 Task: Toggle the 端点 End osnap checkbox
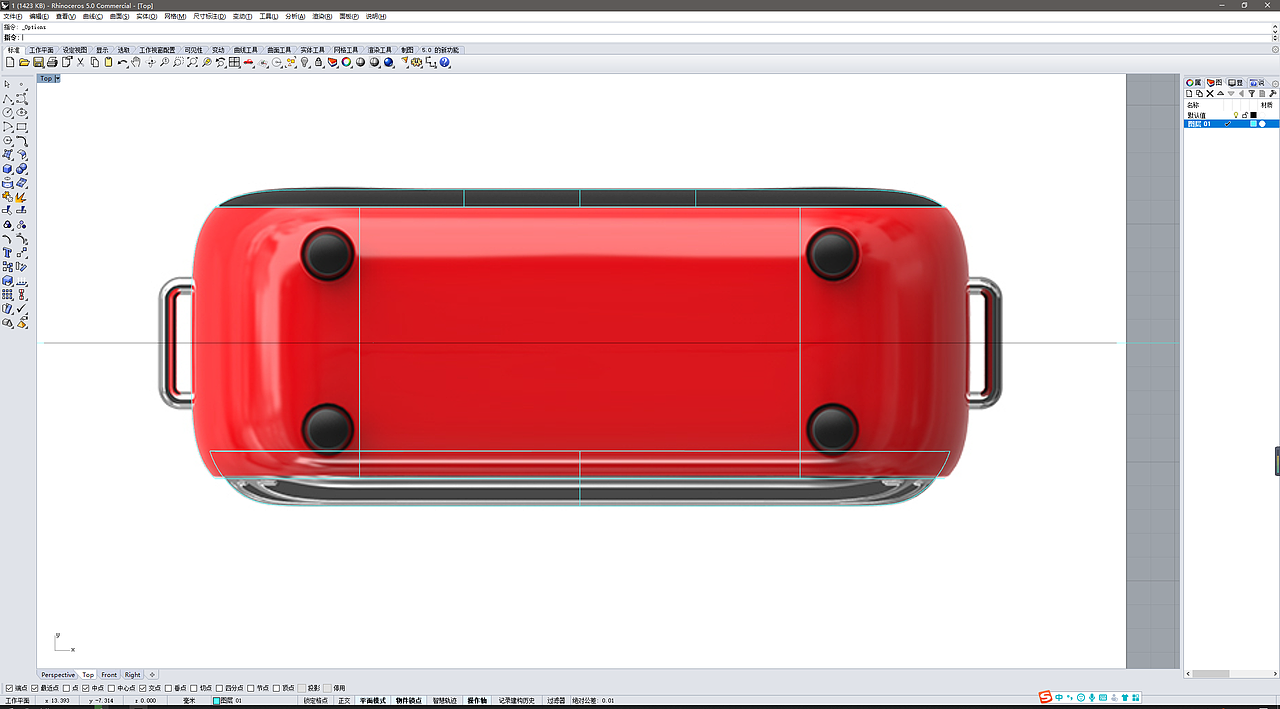(x=9, y=688)
